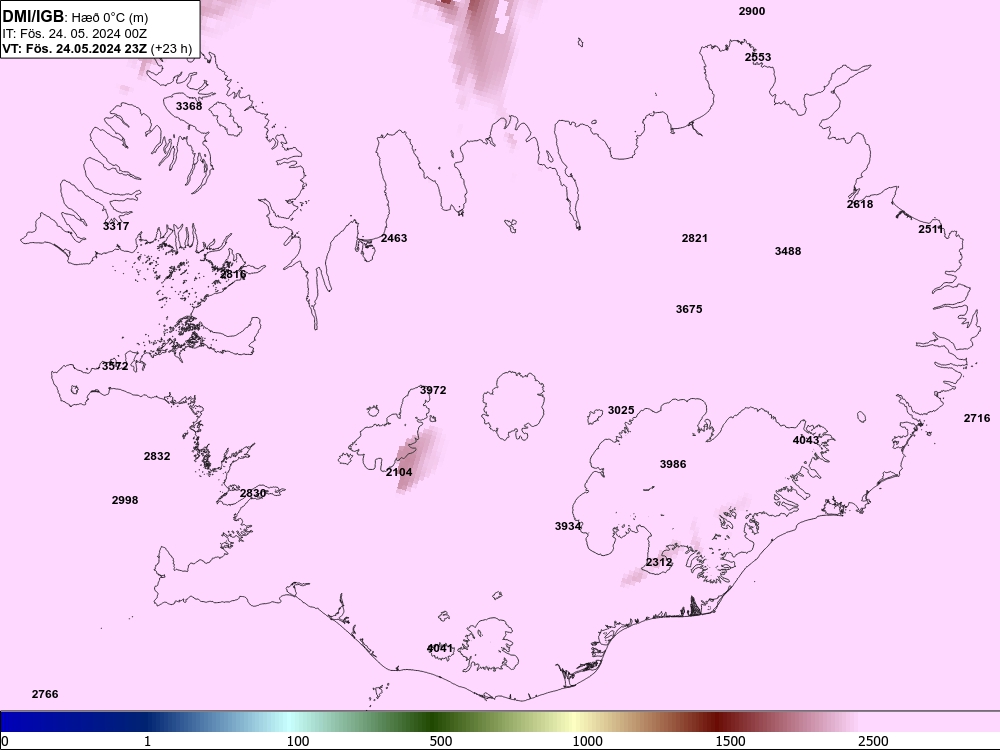The width and height of the screenshot is (1000, 750).
Task: Click the VT: Fös. 24.05.2024 23Z line
Action: 97,48
